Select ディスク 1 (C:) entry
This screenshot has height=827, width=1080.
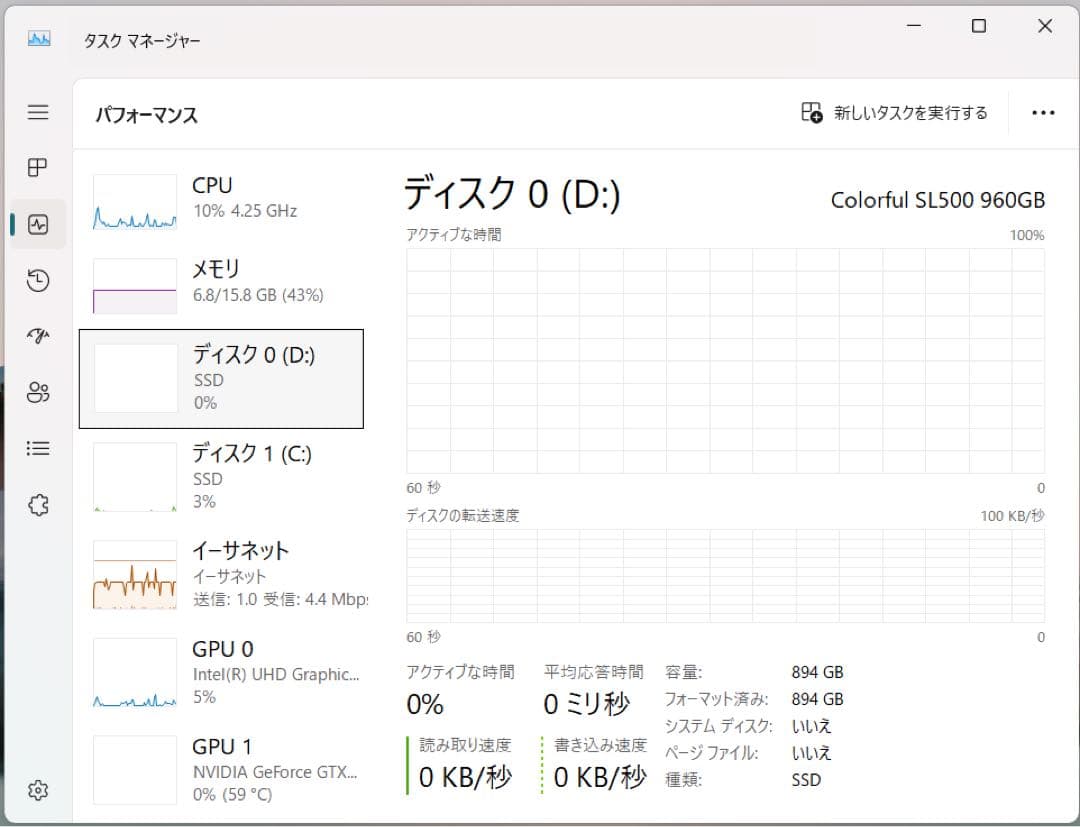click(x=220, y=476)
